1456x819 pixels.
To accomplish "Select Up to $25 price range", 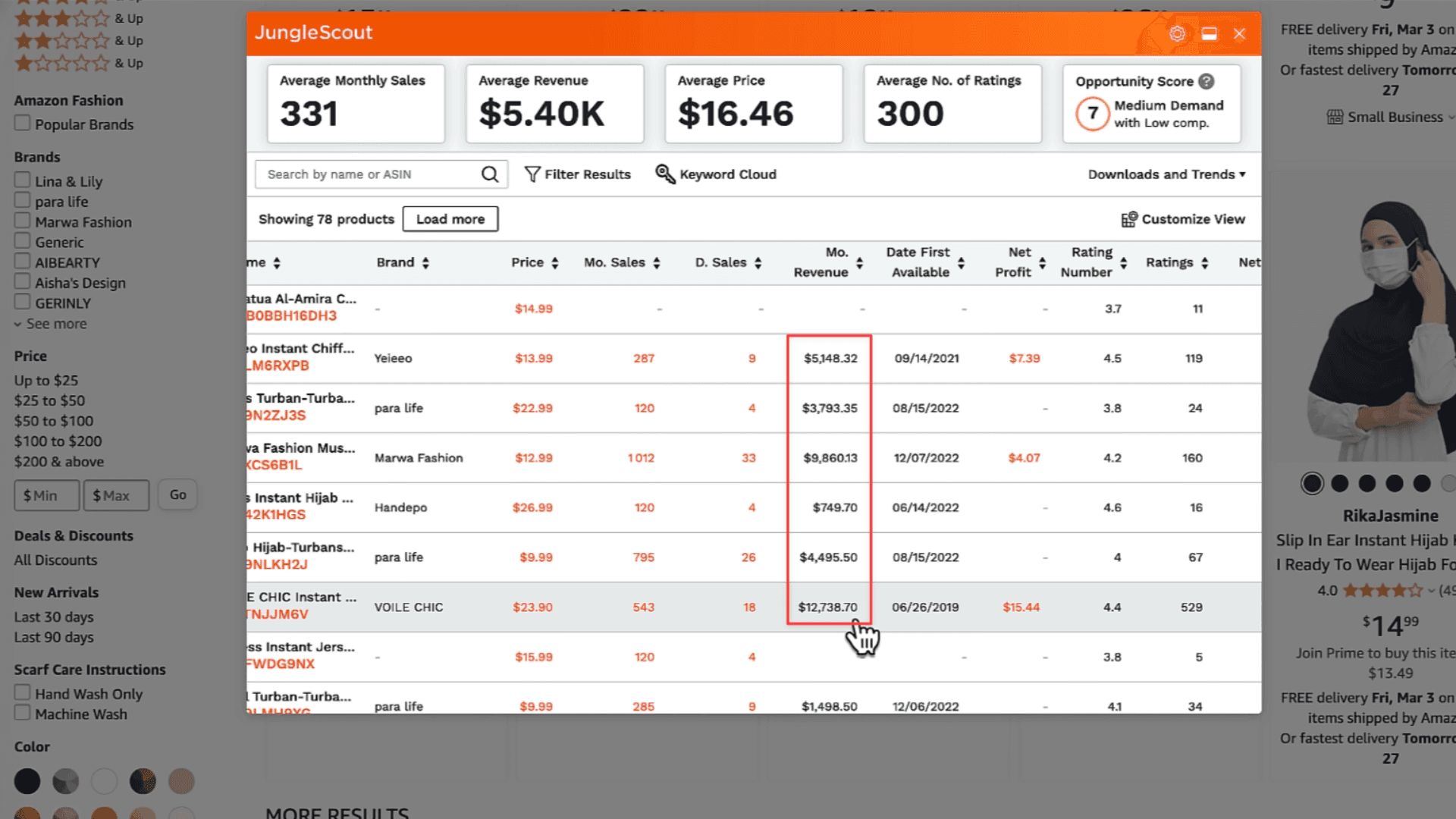I will point(46,381).
